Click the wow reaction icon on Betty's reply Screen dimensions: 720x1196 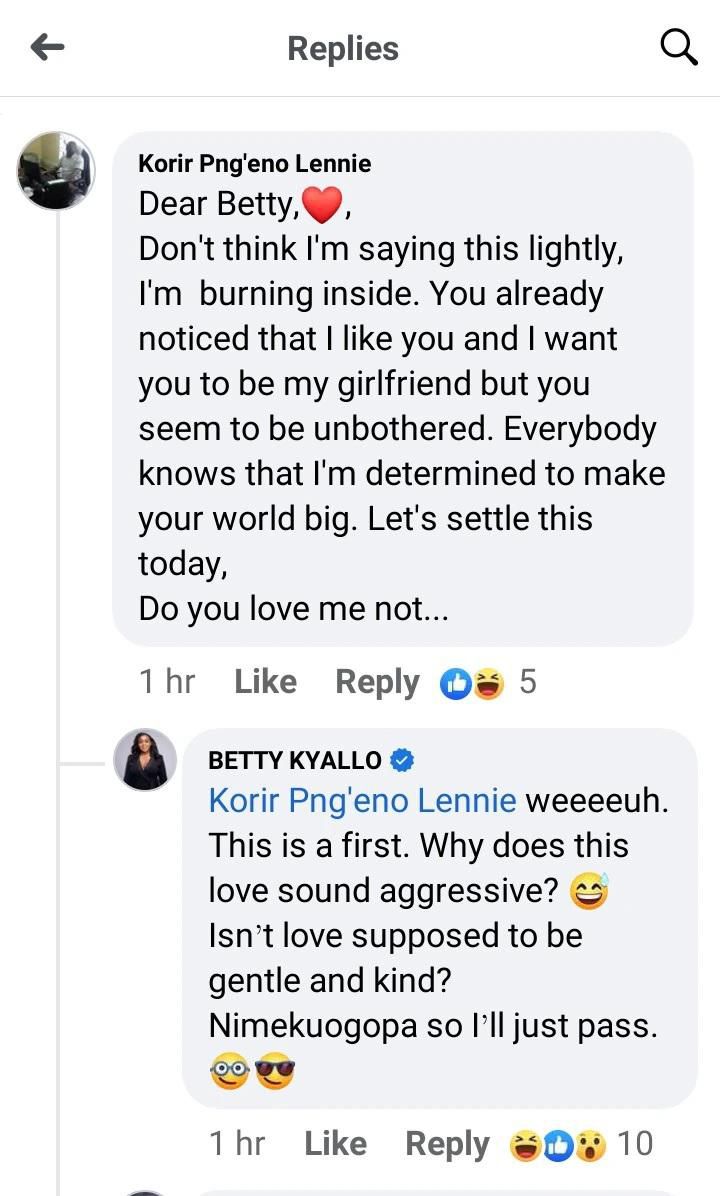[x=590, y=1144]
